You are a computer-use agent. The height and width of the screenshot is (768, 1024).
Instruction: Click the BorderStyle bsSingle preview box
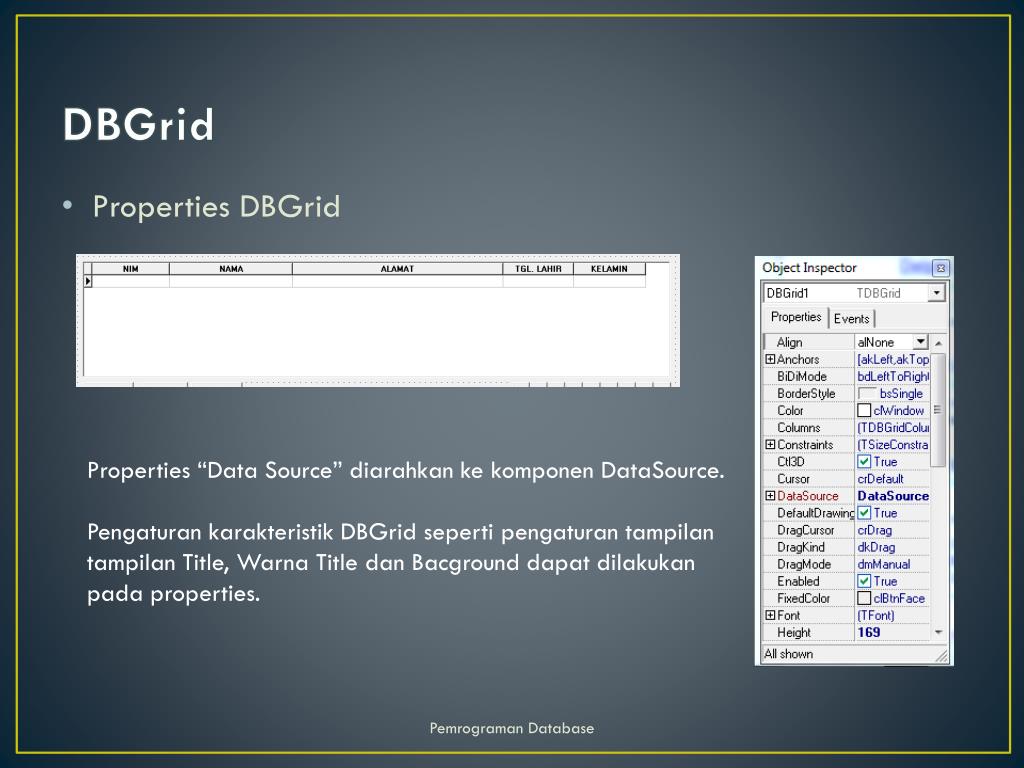(x=867, y=394)
